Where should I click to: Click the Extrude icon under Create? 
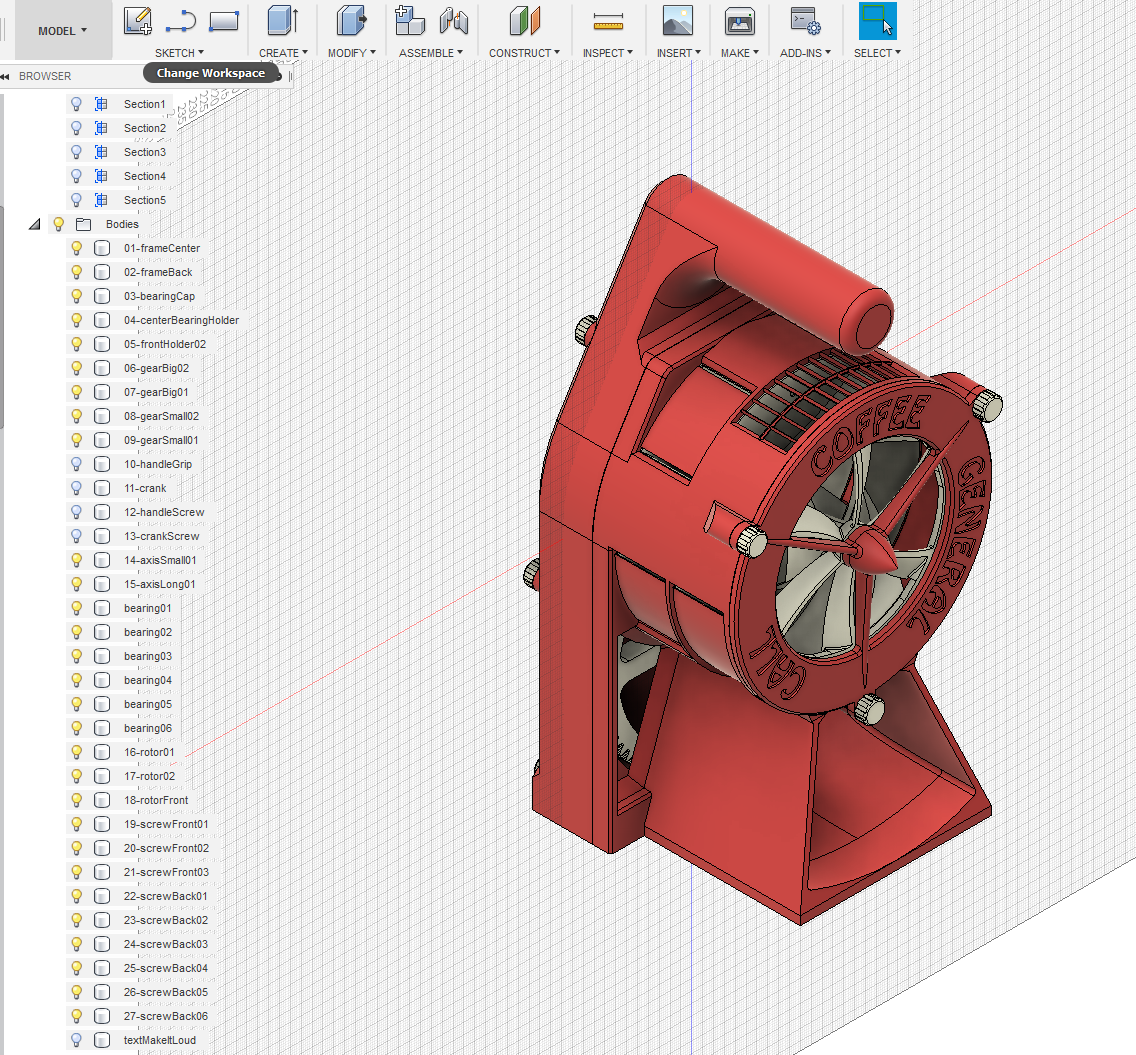283,21
